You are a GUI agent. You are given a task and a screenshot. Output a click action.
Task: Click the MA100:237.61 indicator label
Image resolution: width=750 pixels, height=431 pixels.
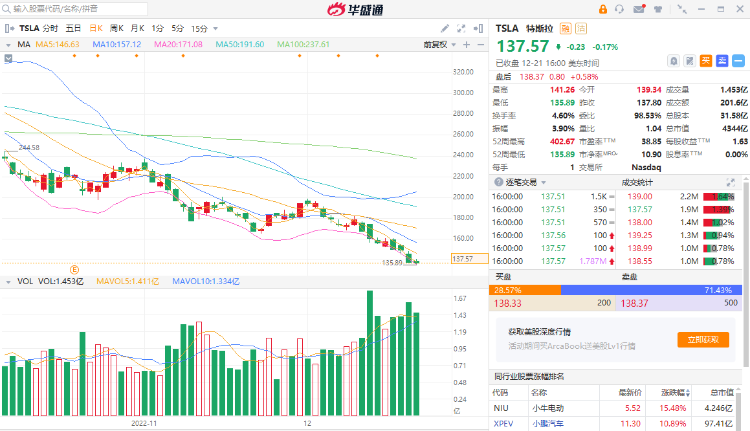(x=303, y=44)
